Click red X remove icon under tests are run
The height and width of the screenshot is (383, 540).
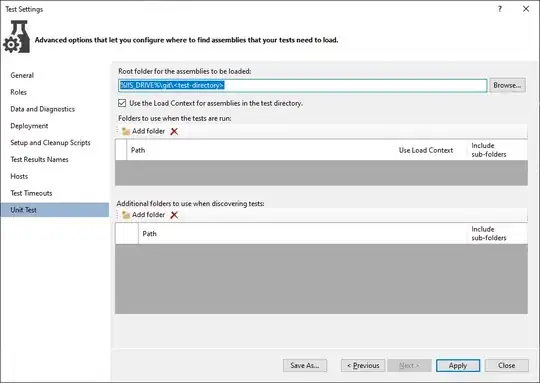pos(174,131)
